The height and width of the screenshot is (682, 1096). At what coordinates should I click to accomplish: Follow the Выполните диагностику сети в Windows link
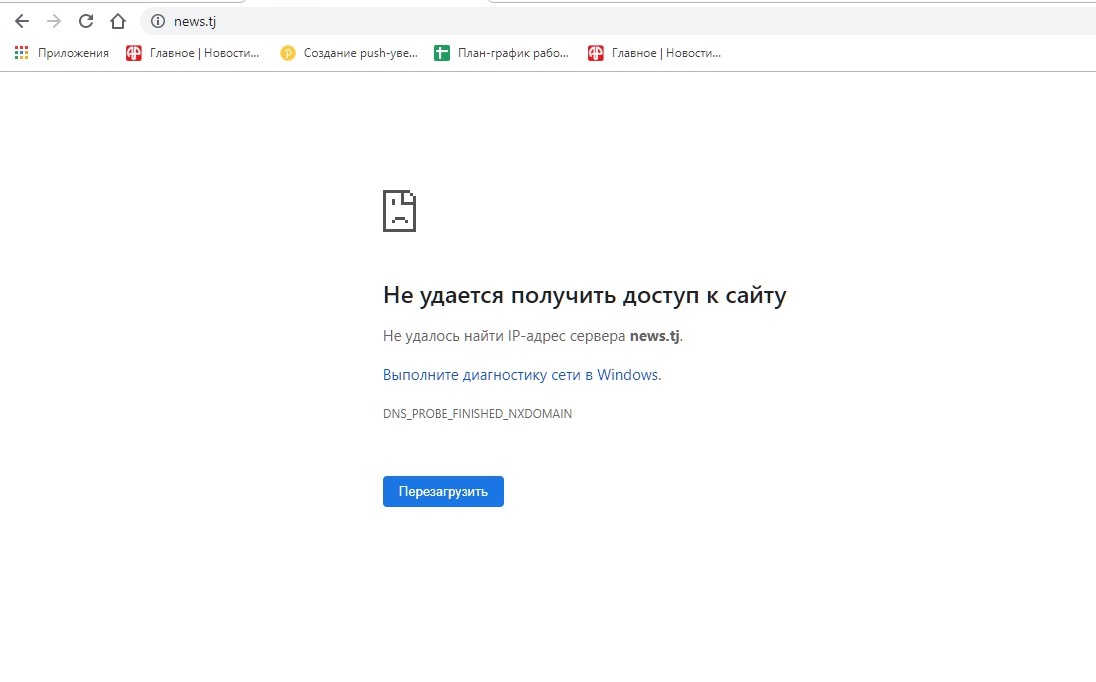coord(522,375)
